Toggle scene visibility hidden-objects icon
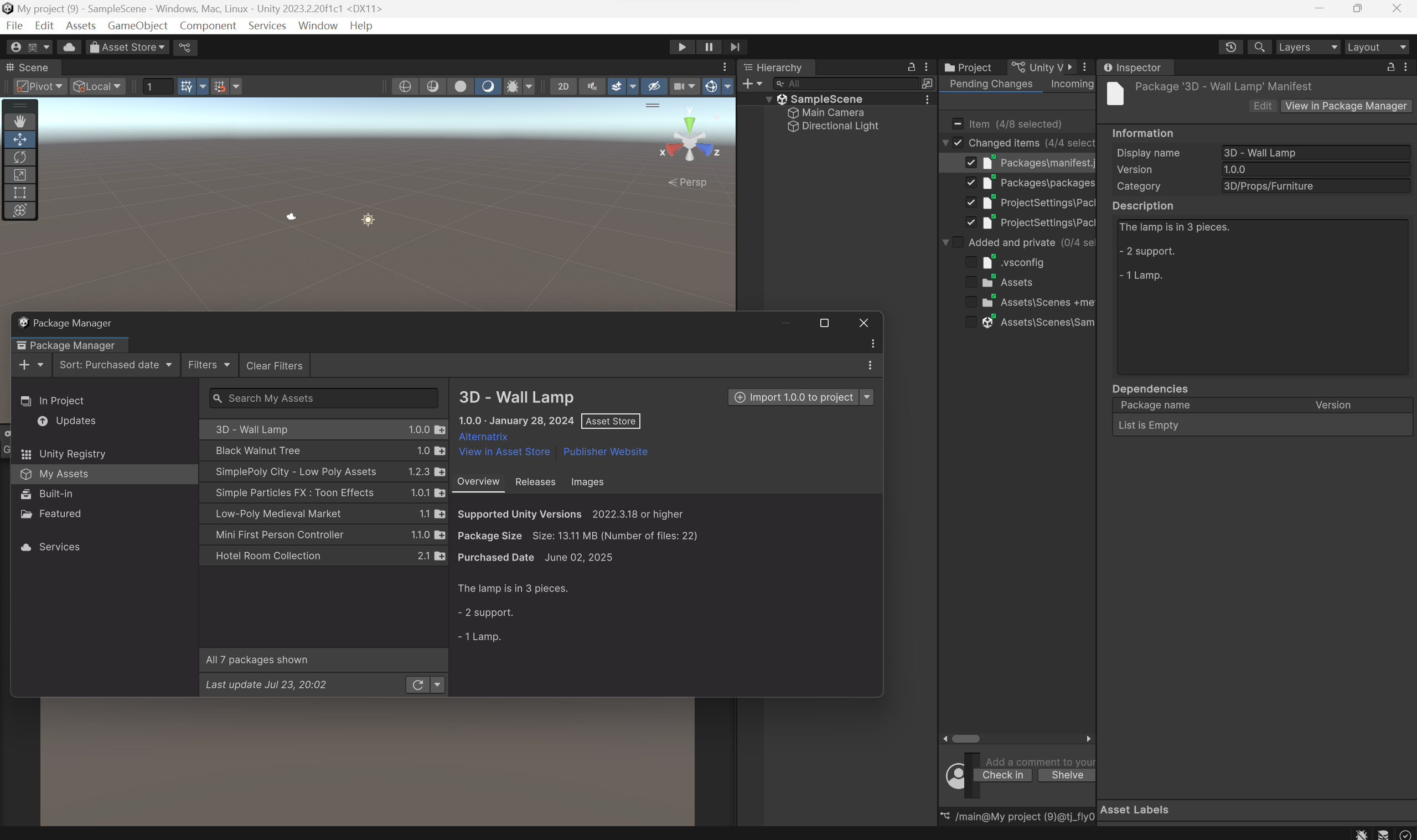1417x840 pixels. (654, 86)
